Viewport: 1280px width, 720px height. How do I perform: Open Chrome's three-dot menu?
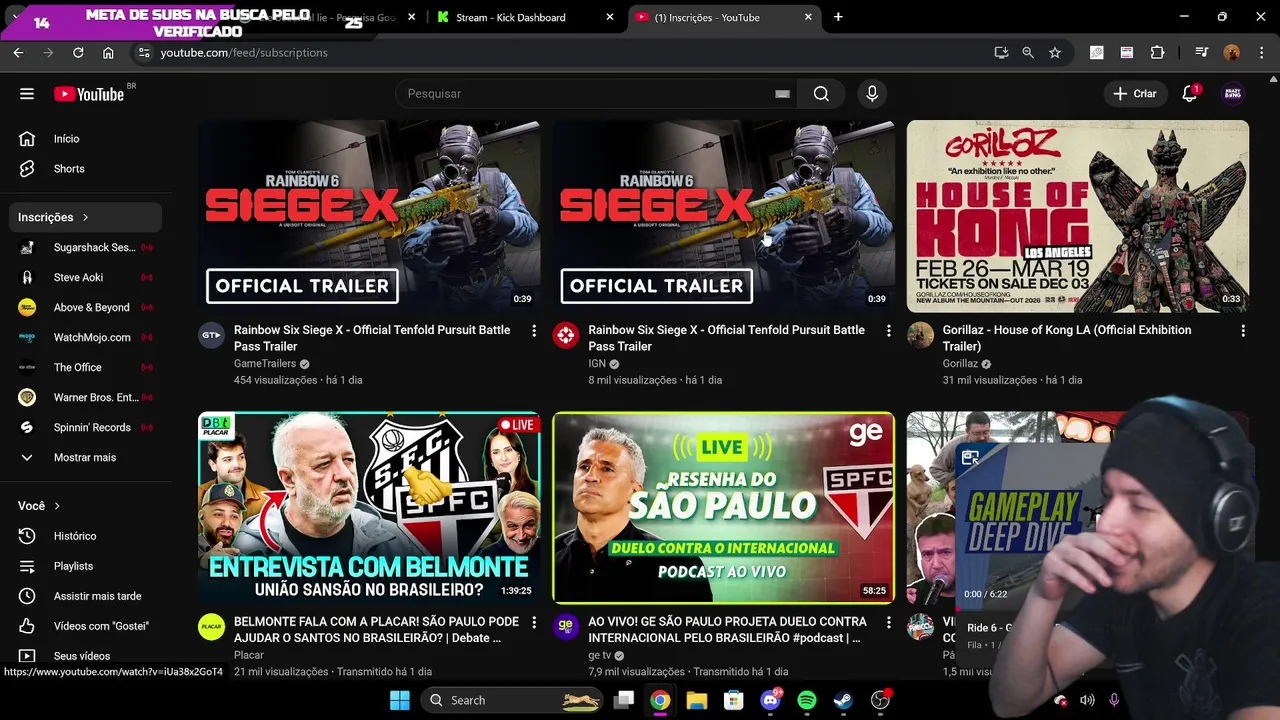[1261, 53]
